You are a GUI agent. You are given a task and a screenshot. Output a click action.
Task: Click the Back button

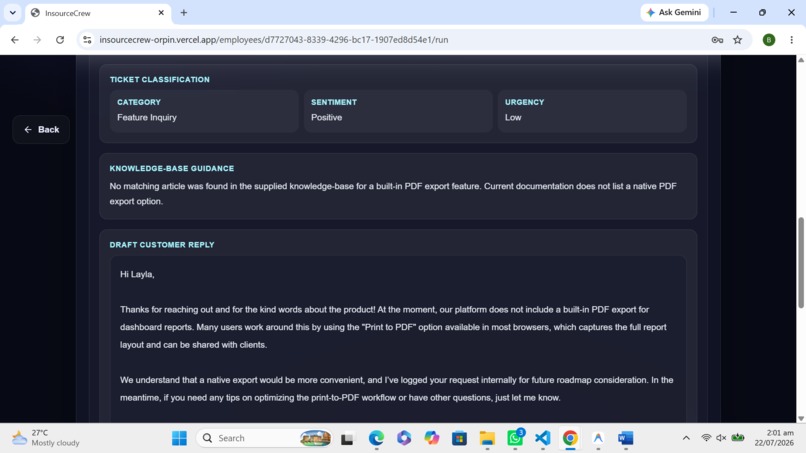(41, 130)
